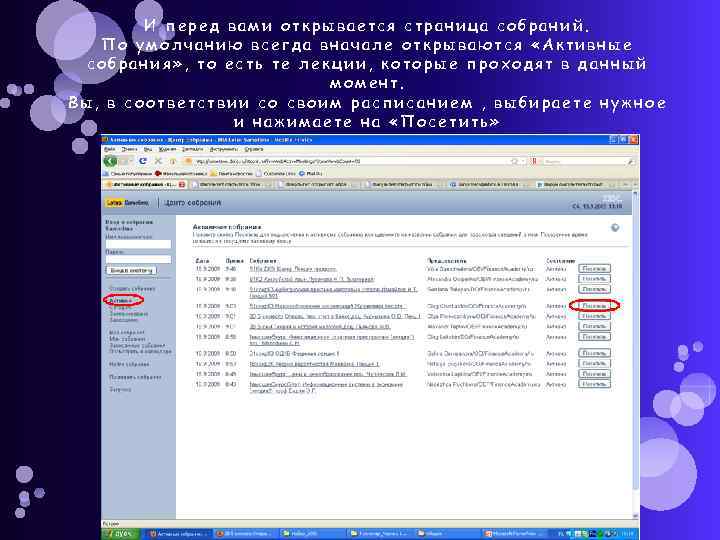Open the Закладки menu

click(192, 149)
